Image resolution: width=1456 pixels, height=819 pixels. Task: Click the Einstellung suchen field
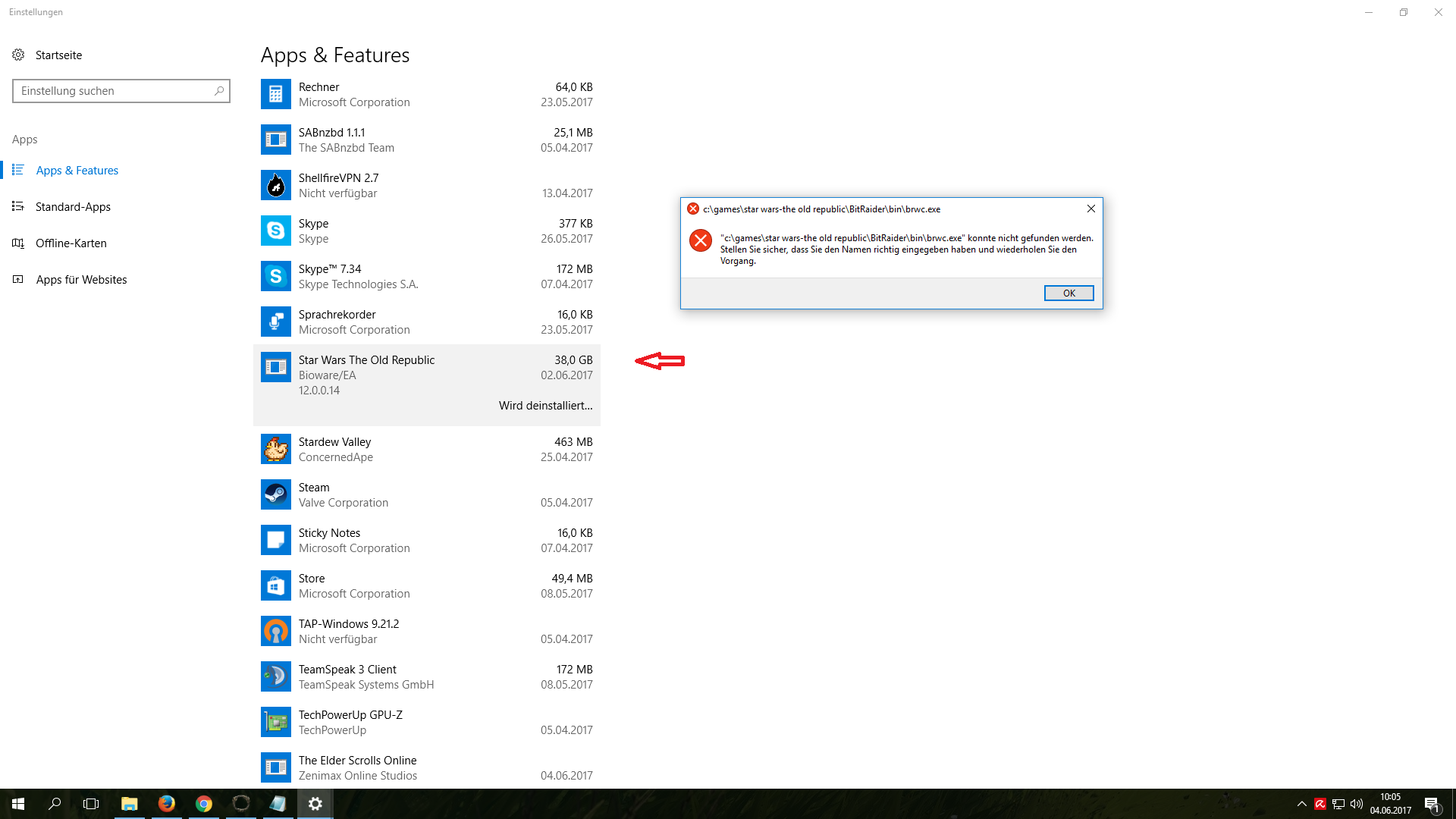click(x=121, y=90)
